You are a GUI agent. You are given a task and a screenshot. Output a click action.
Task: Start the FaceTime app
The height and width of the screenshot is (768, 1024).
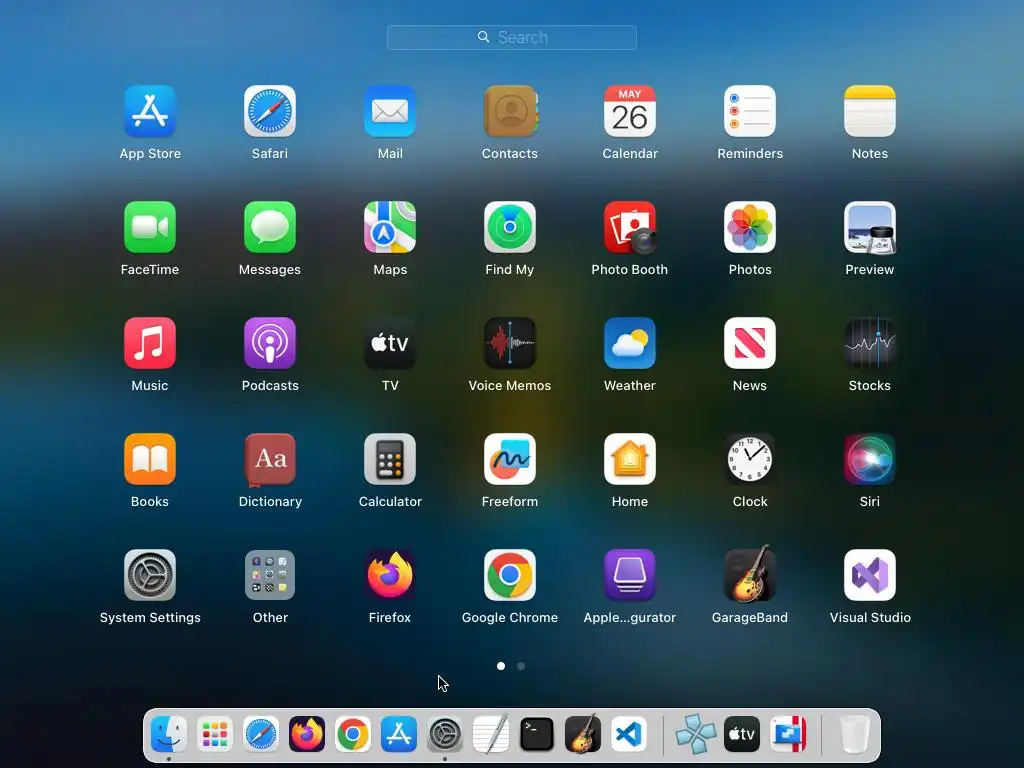tap(150, 227)
